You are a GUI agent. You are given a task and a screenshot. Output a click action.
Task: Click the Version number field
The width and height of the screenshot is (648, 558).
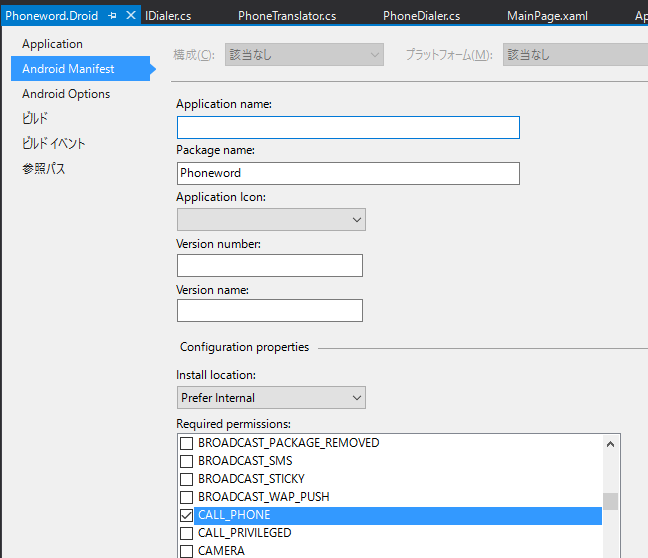pyautogui.click(x=270, y=265)
